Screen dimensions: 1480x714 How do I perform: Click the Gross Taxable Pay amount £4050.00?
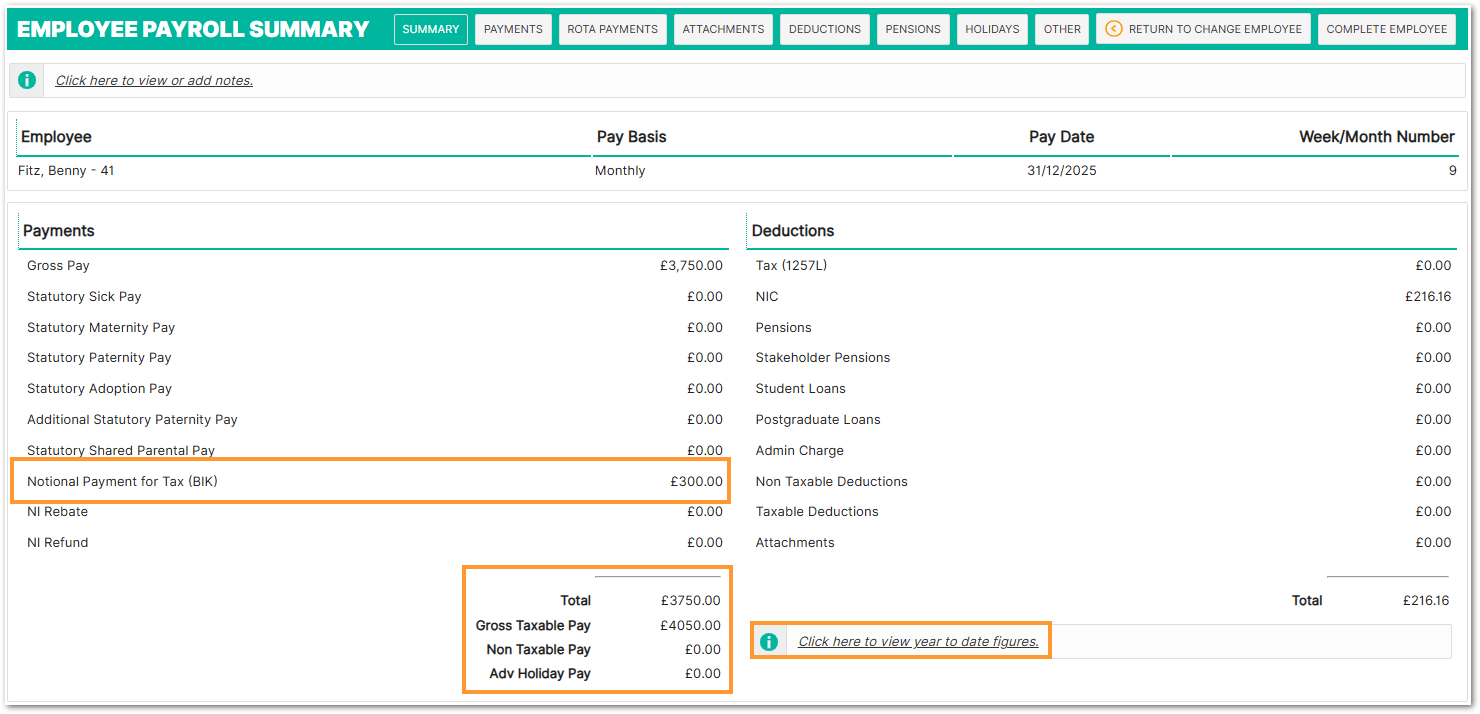click(690, 626)
